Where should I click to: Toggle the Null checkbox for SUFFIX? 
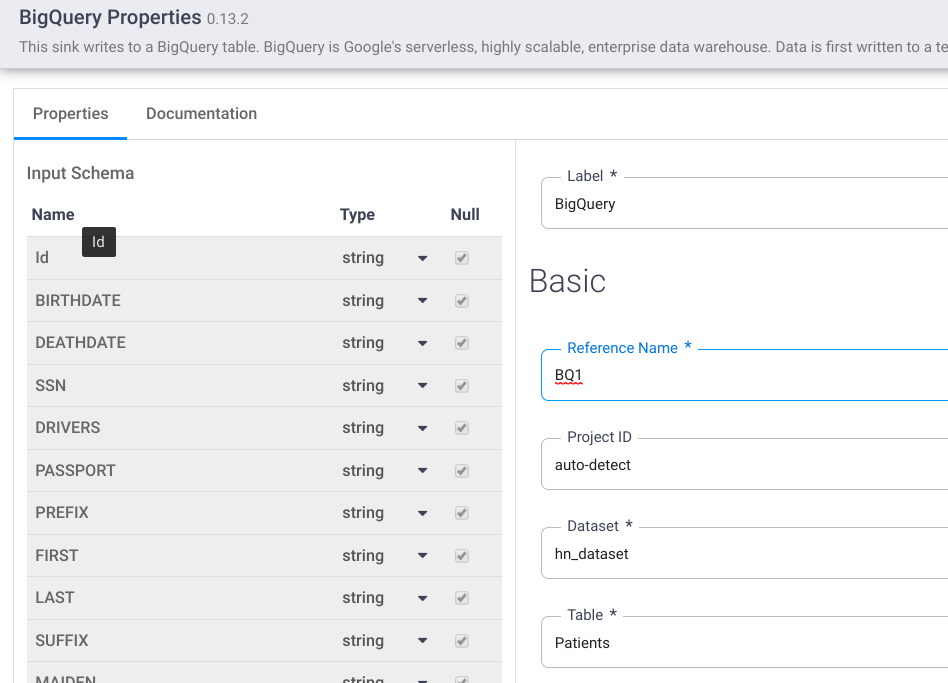pos(461,641)
